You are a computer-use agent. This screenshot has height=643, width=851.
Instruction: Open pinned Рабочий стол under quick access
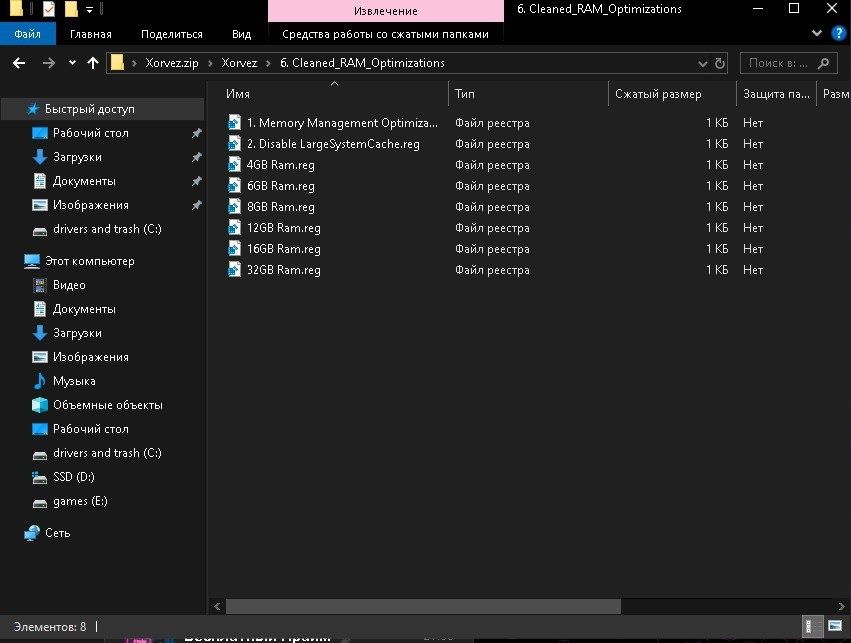pos(91,133)
